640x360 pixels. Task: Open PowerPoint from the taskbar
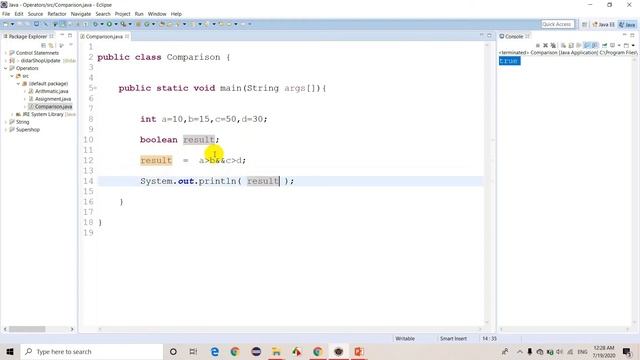tap(359, 351)
